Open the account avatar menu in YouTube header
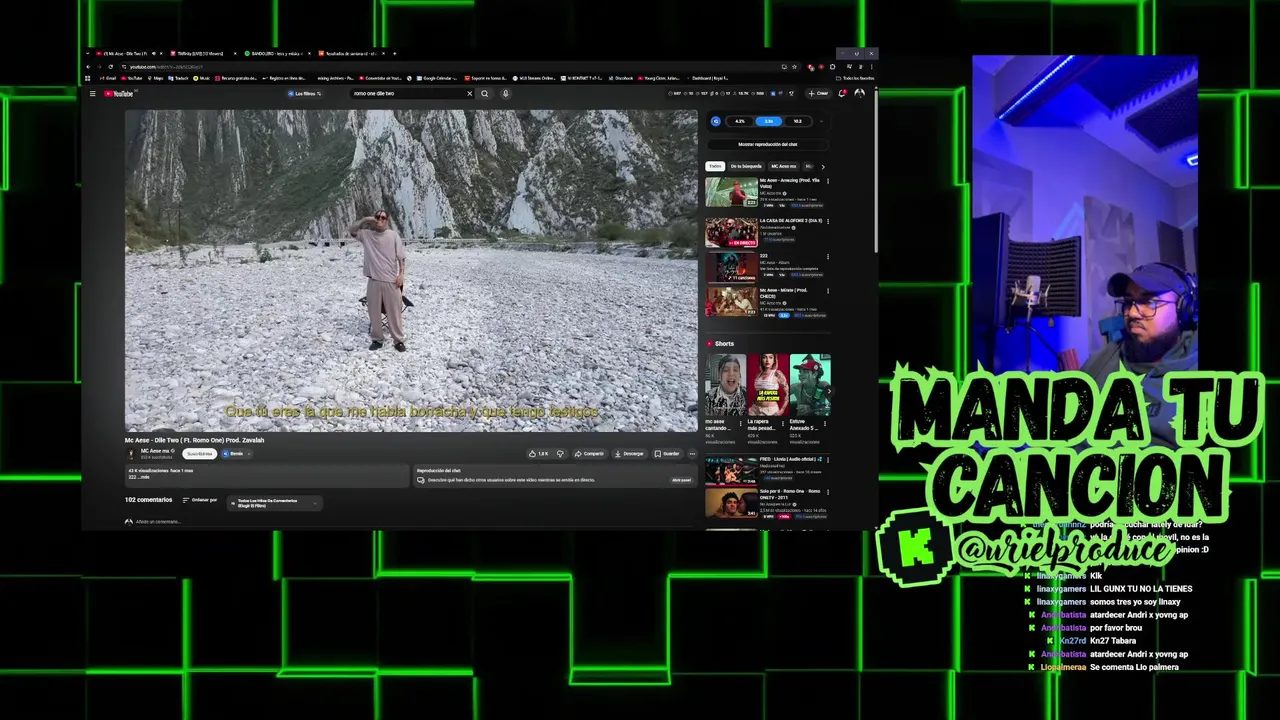This screenshot has height=720, width=1280. (859, 94)
